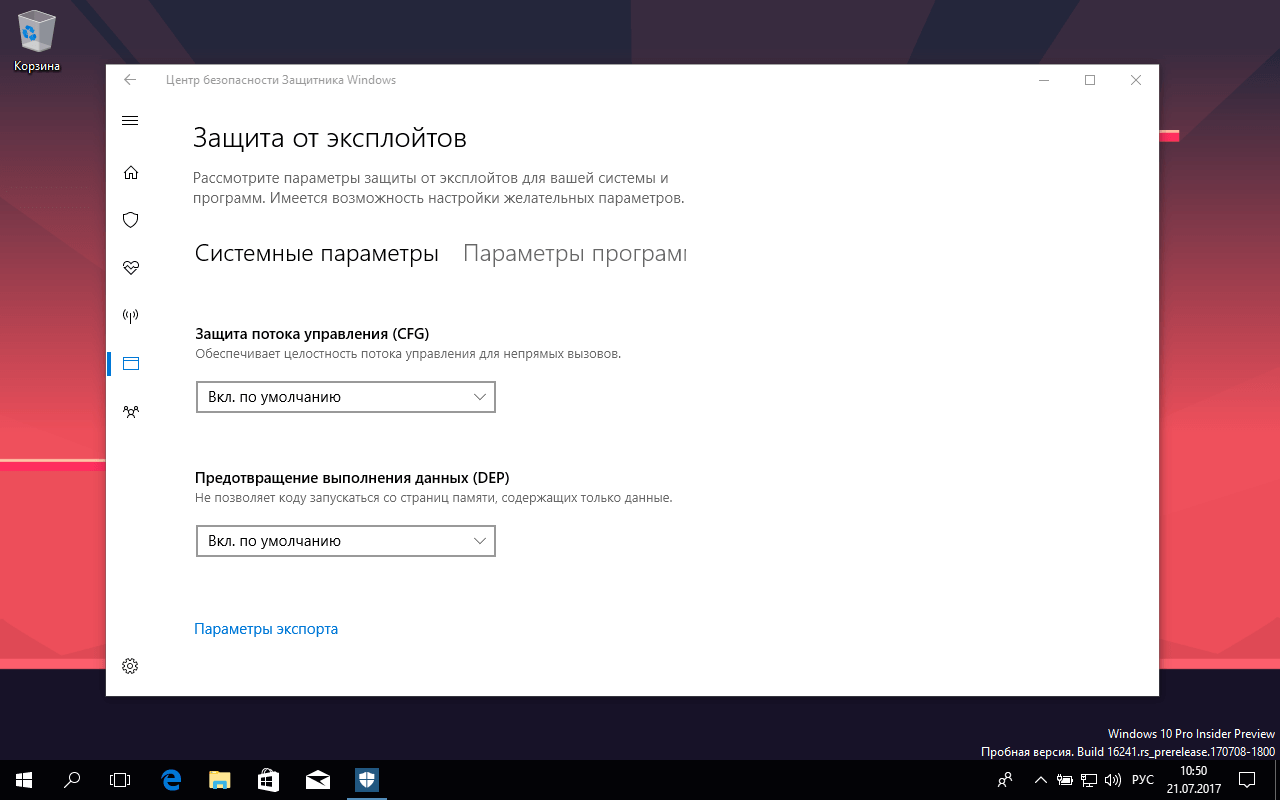Open Device performance & health section
Screen dimensions: 1280x800
(130, 267)
